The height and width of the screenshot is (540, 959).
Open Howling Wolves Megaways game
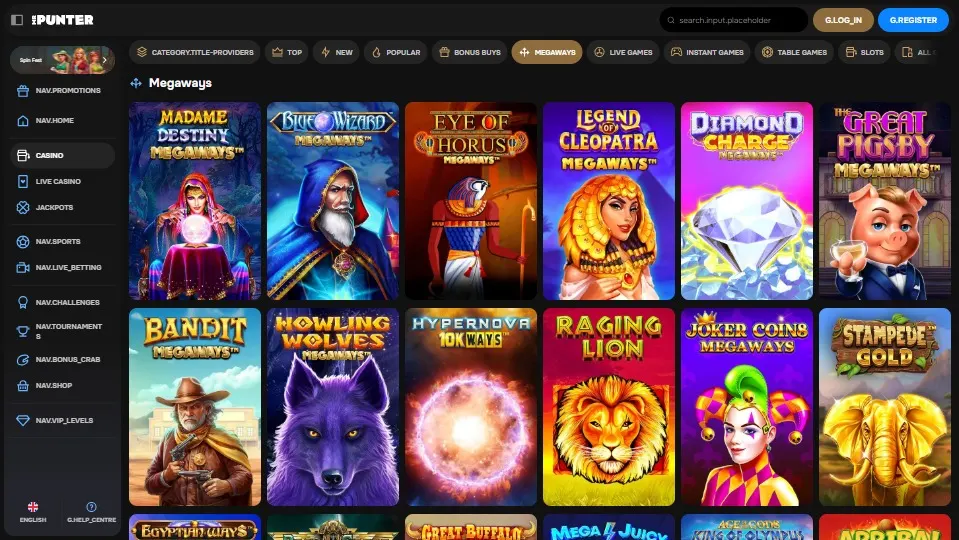(333, 407)
